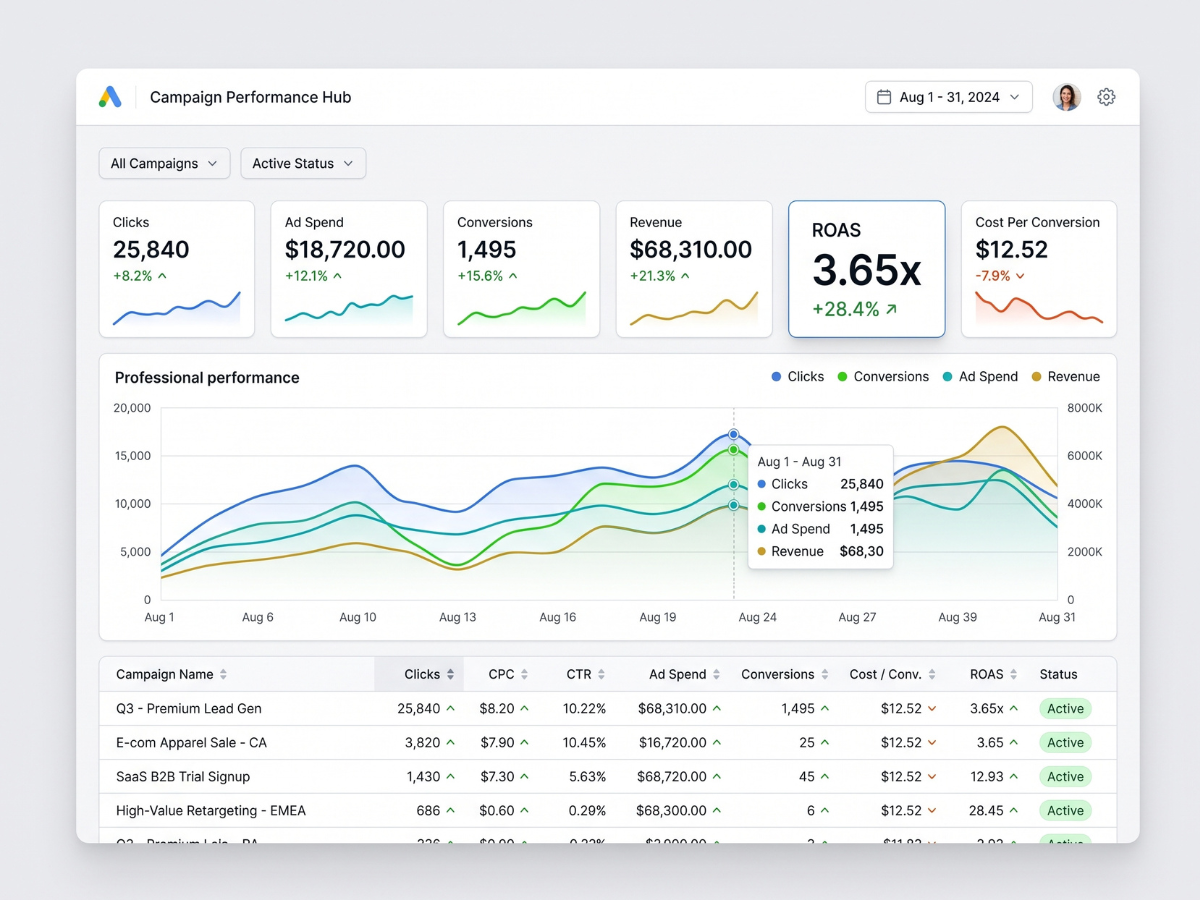Screen dimensions: 1200x900
Task: Open the user profile avatar
Action: click(x=1067, y=97)
